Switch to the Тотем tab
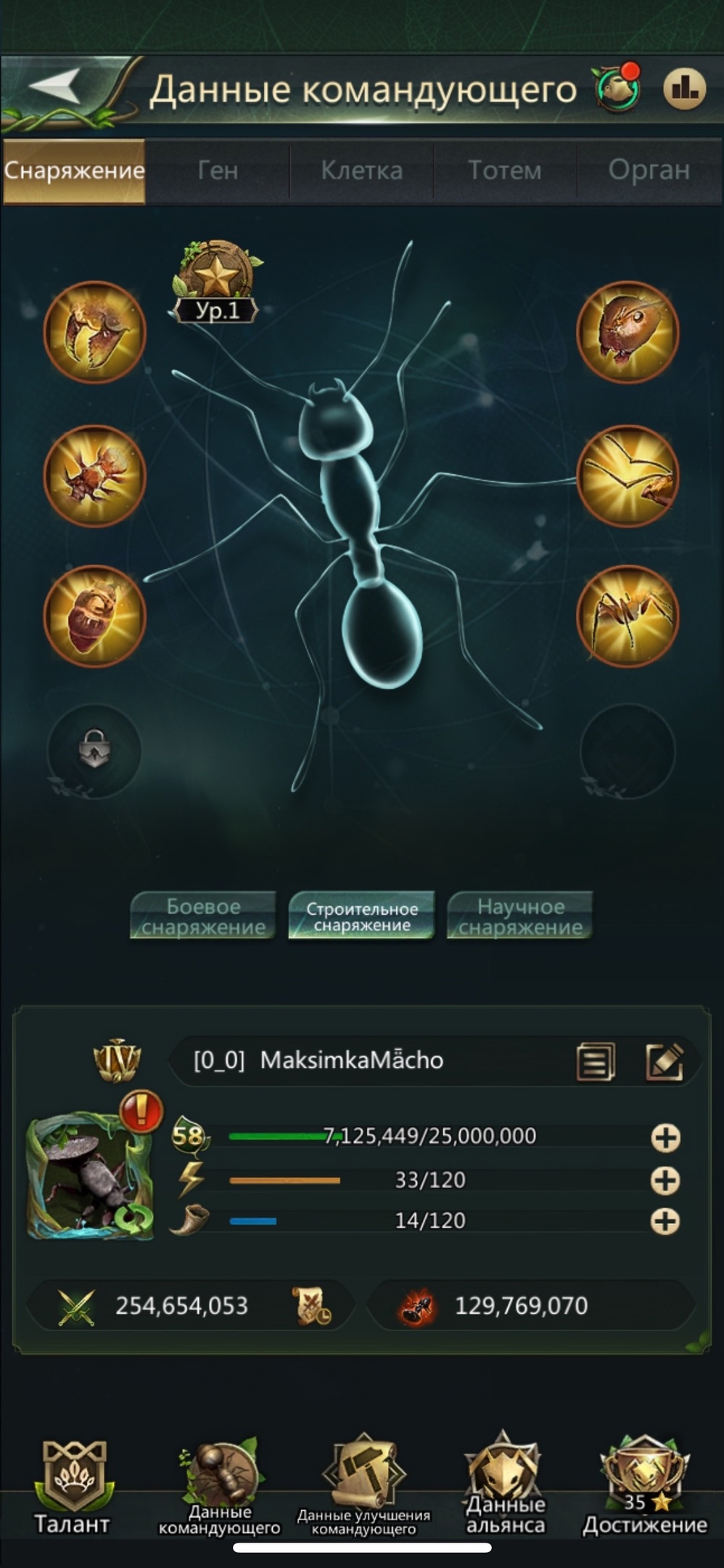The image size is (724, 1568). 505,171
